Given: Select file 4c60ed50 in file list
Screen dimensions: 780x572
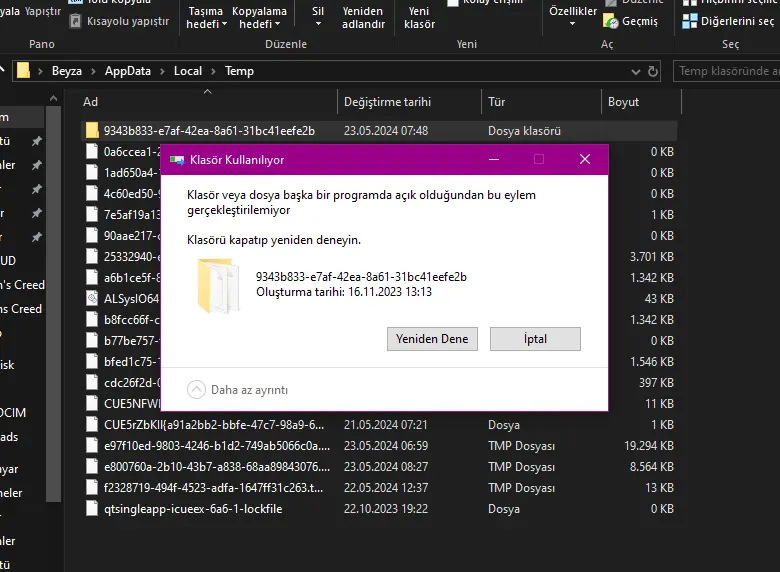Looking at the screenshot, I should [132, 193].
